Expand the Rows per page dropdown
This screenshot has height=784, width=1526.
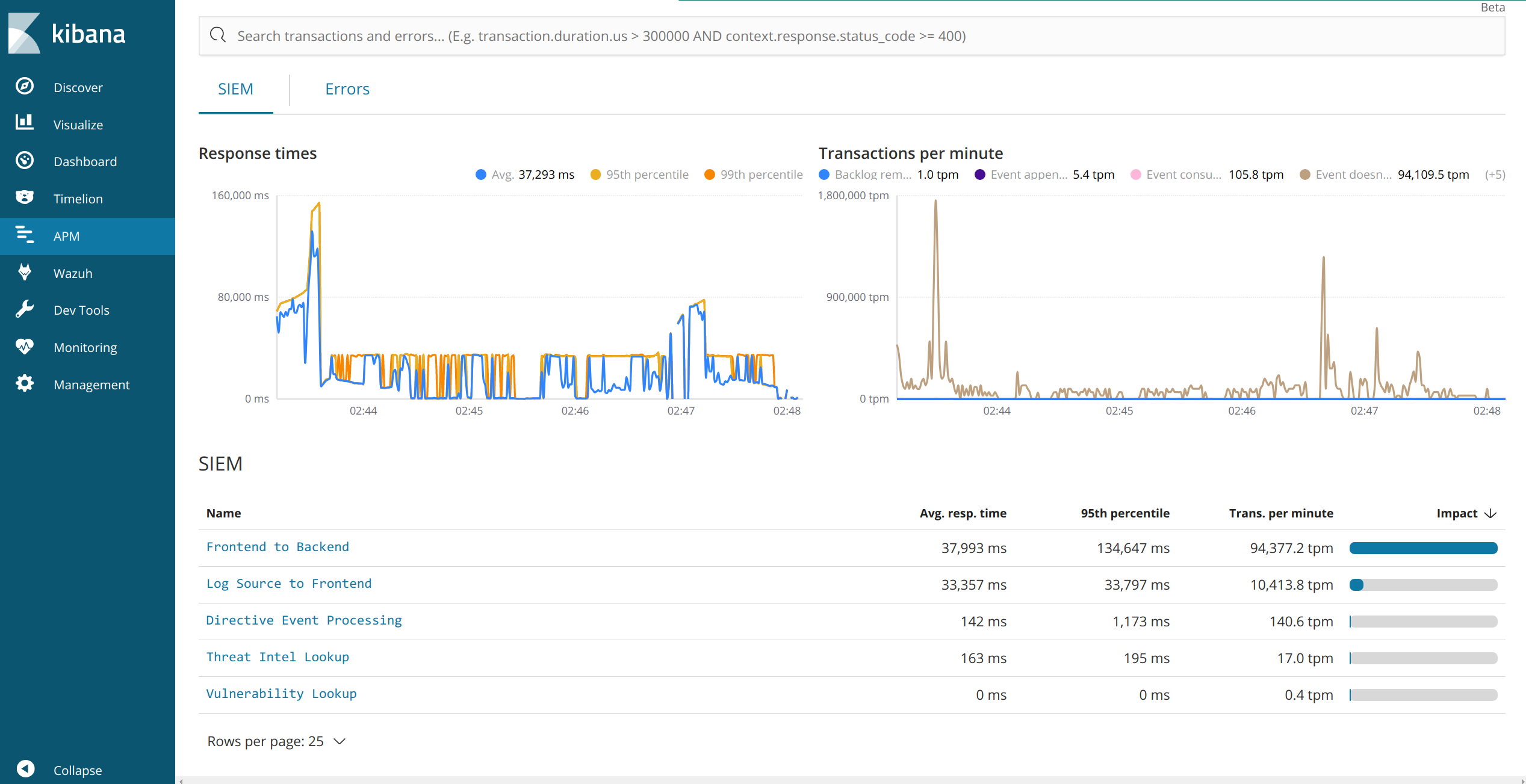(276, 741)
